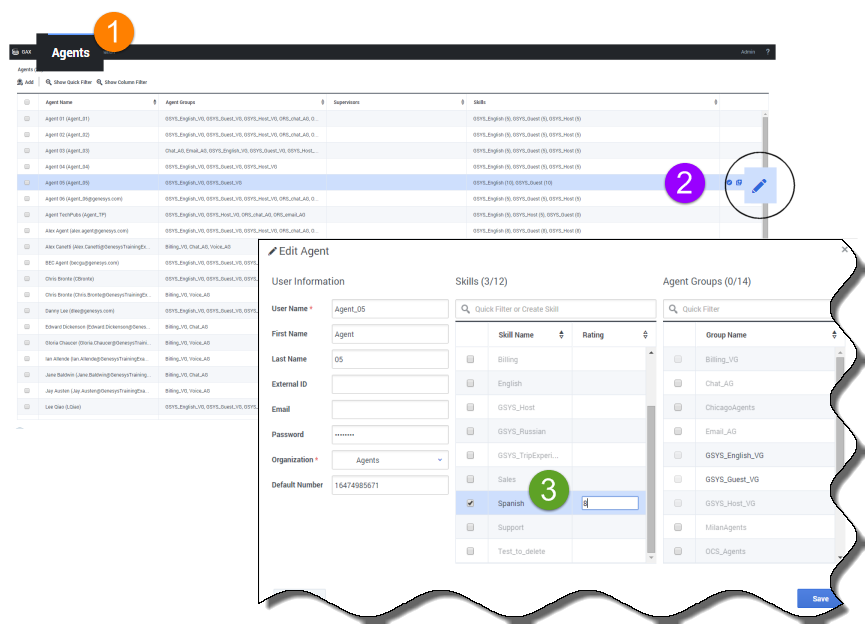
Task: Close the Edit Agent dialog
Action: click(847, 251)
